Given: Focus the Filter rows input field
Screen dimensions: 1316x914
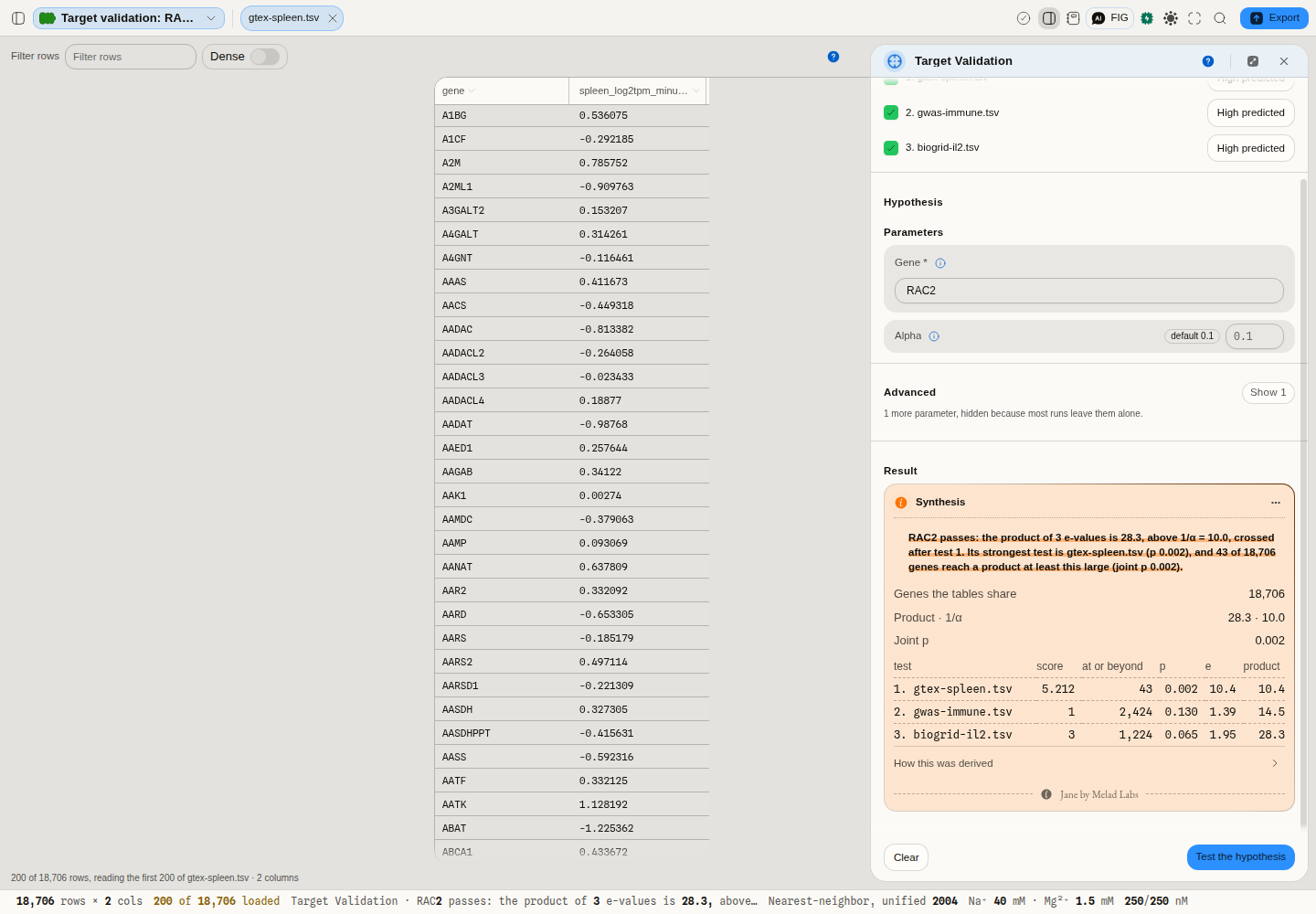Looking at the screenshot, I should [x=131, y=57].
